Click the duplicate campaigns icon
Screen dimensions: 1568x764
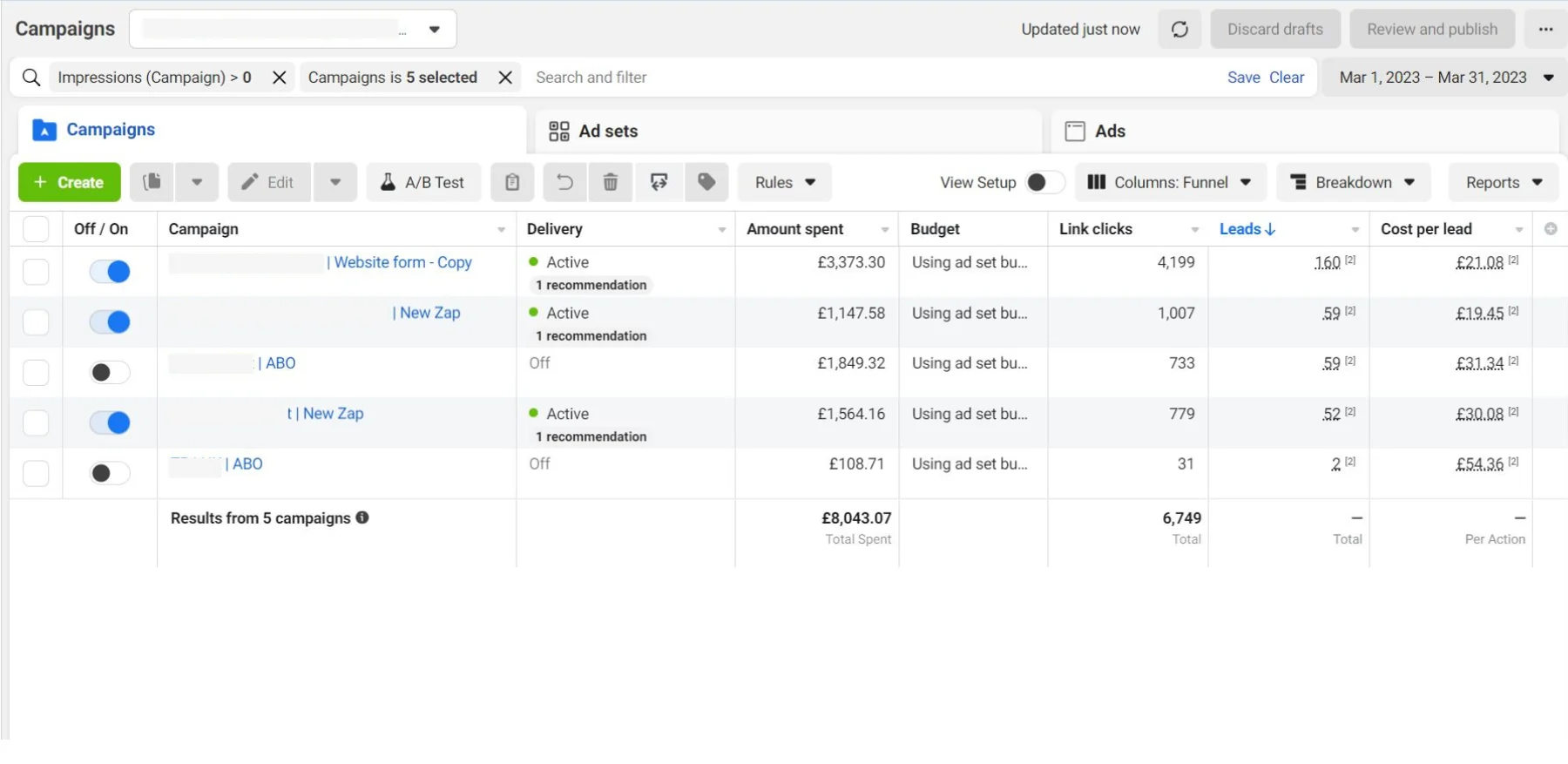pos(152,182)
